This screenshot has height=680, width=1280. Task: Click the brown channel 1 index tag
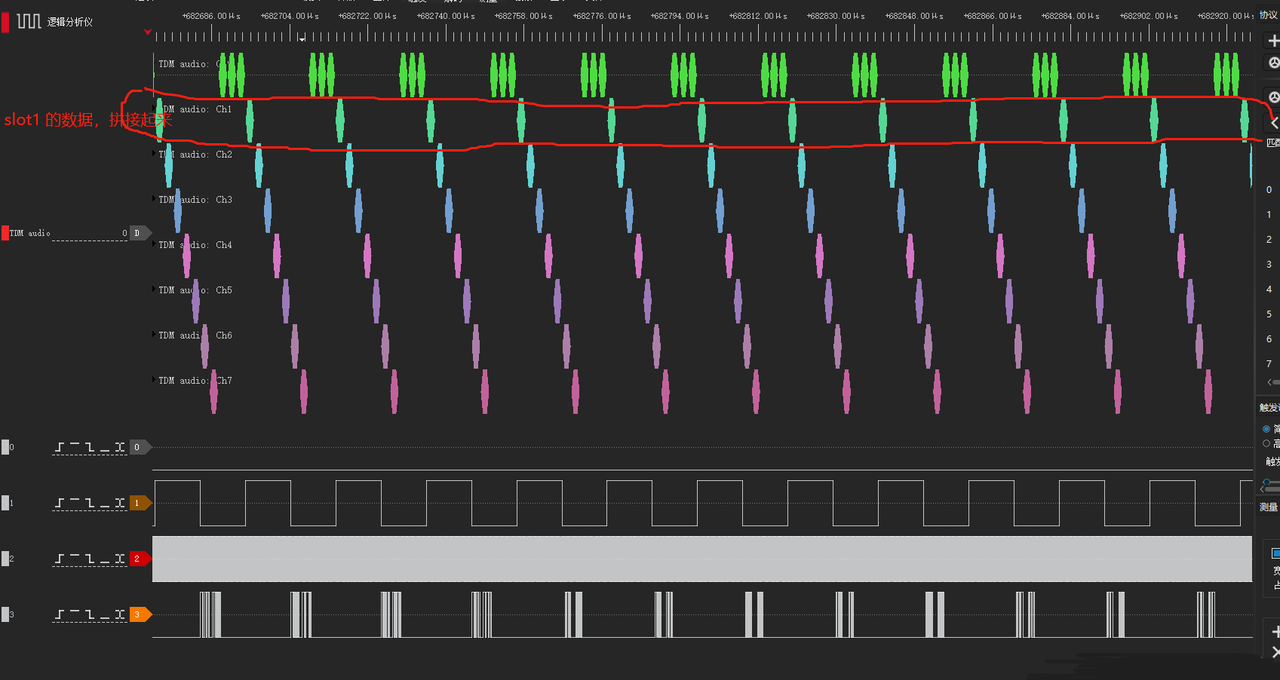(x=140, y=503)
